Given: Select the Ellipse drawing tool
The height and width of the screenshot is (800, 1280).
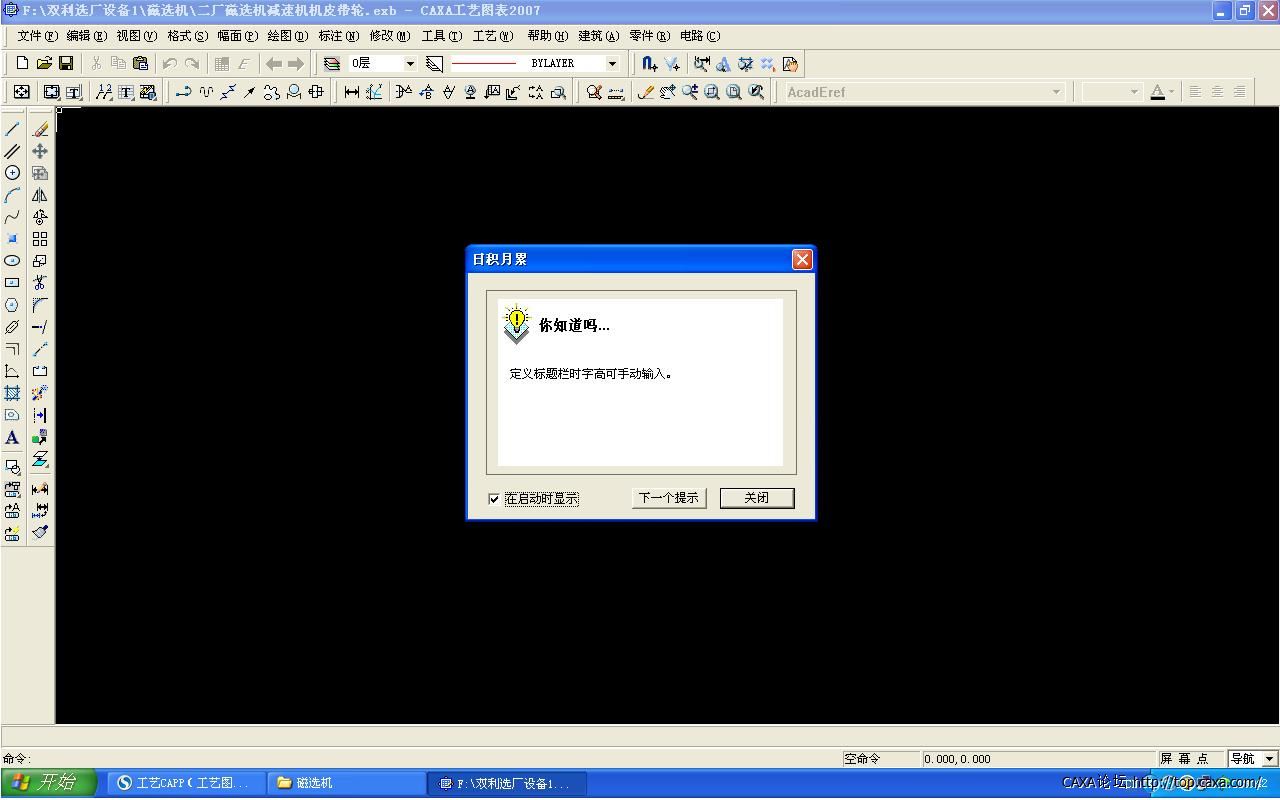Looking at the screenshot, I should tap(12, 260).
